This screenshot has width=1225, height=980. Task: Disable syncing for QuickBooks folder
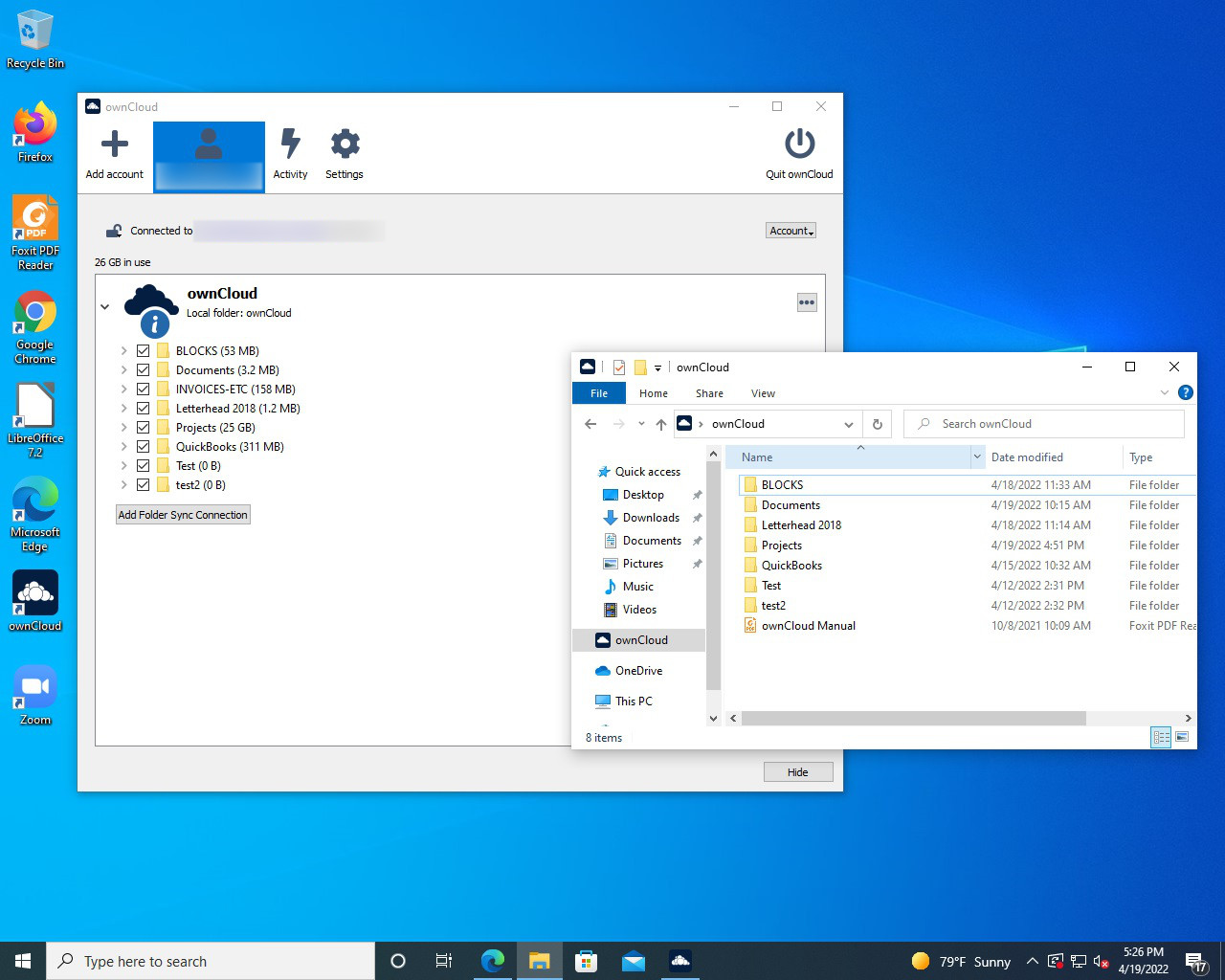click(142, 446)
